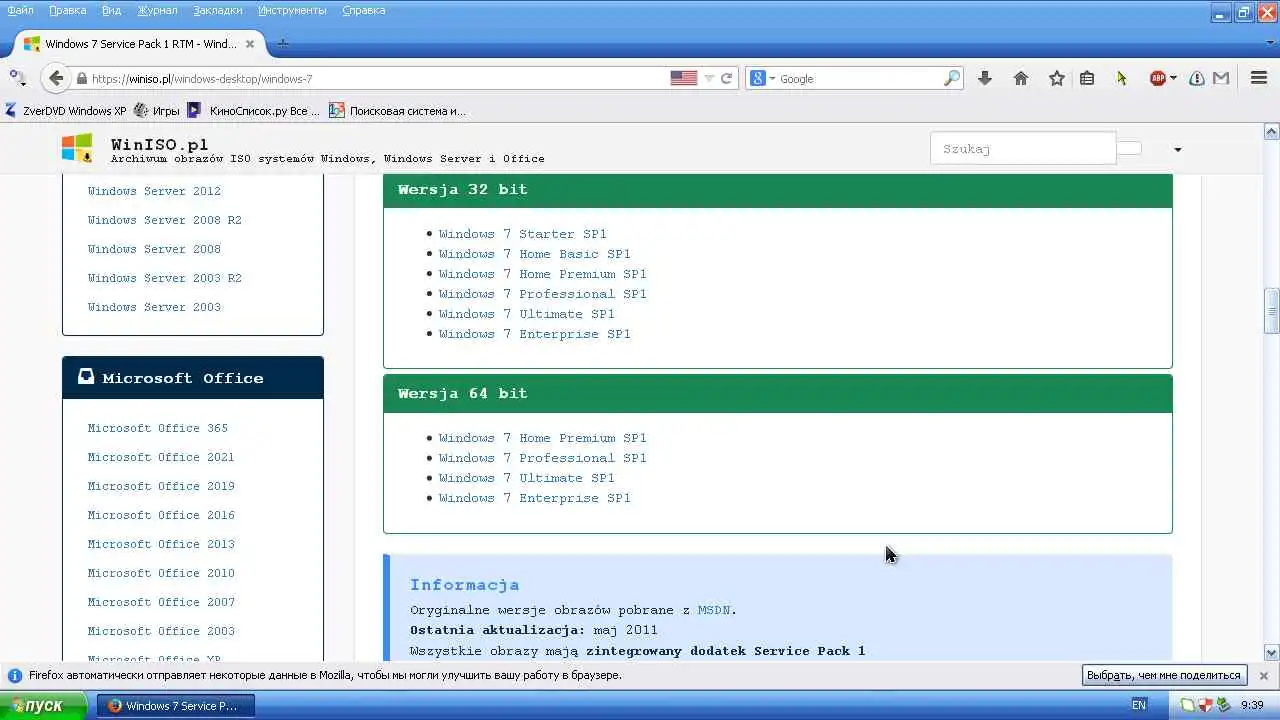
Task: Open the address bar history dropdown arrow
Action: 709,78
